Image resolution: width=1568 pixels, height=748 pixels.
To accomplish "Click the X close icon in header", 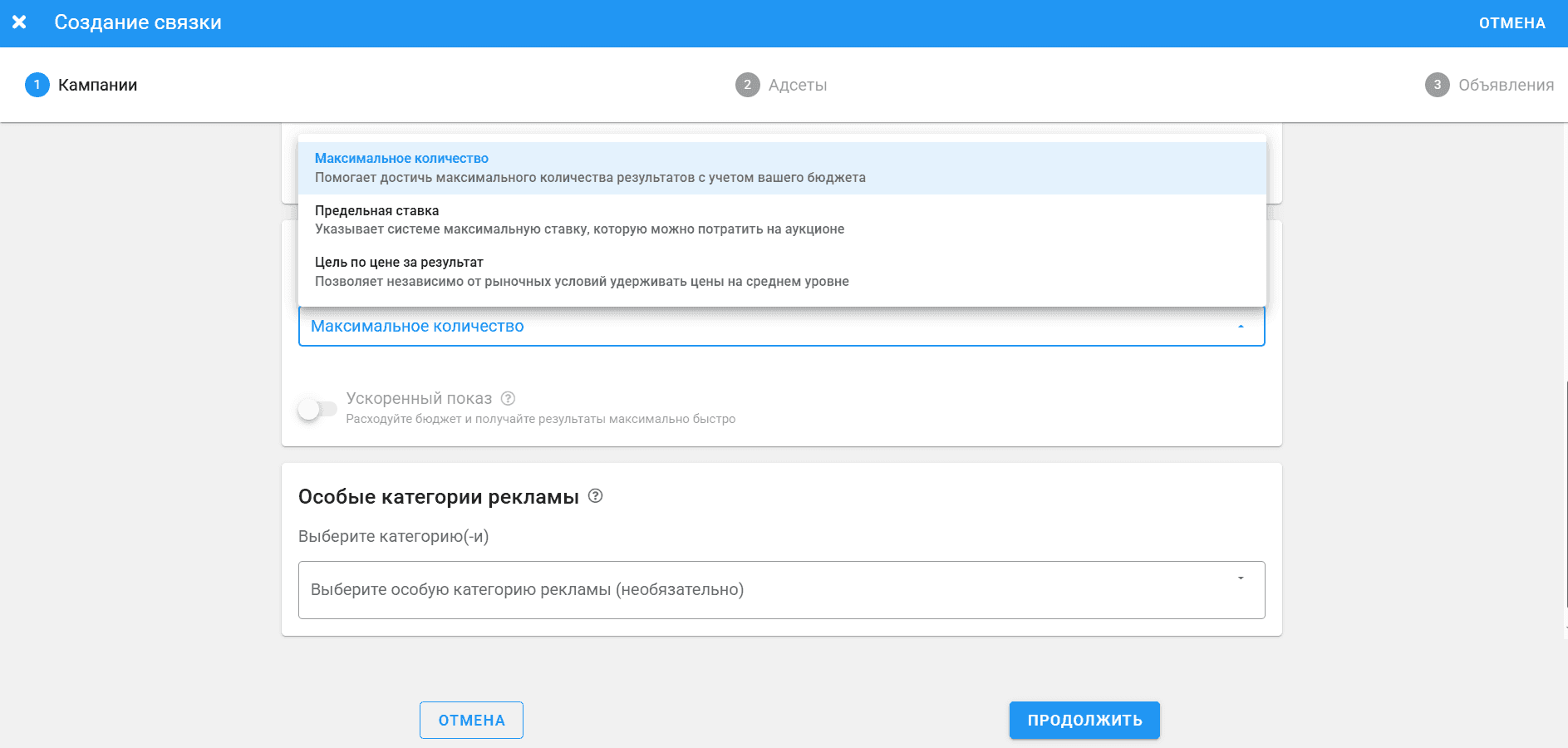I will coord(19,22).
